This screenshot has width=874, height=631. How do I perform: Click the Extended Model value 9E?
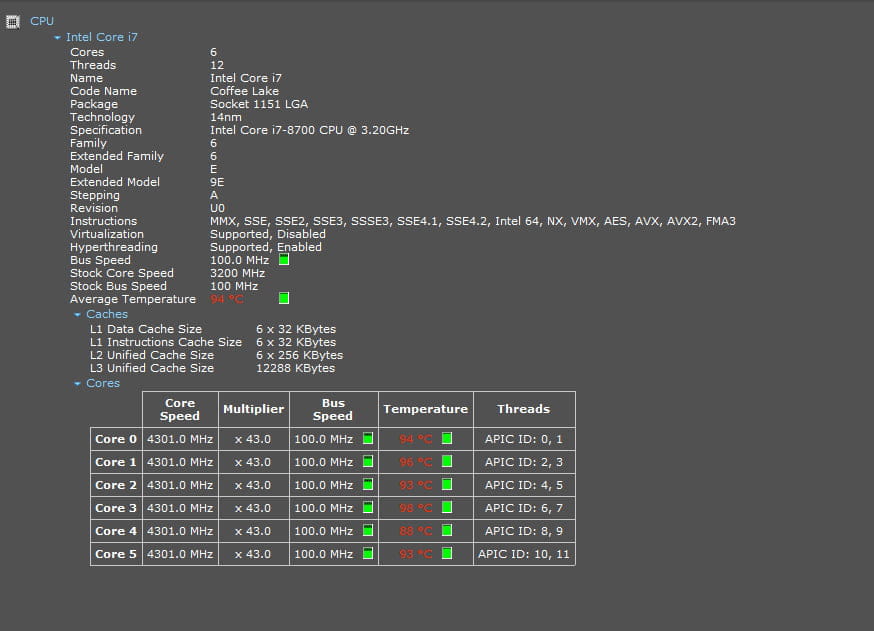[x=217, y=182]
